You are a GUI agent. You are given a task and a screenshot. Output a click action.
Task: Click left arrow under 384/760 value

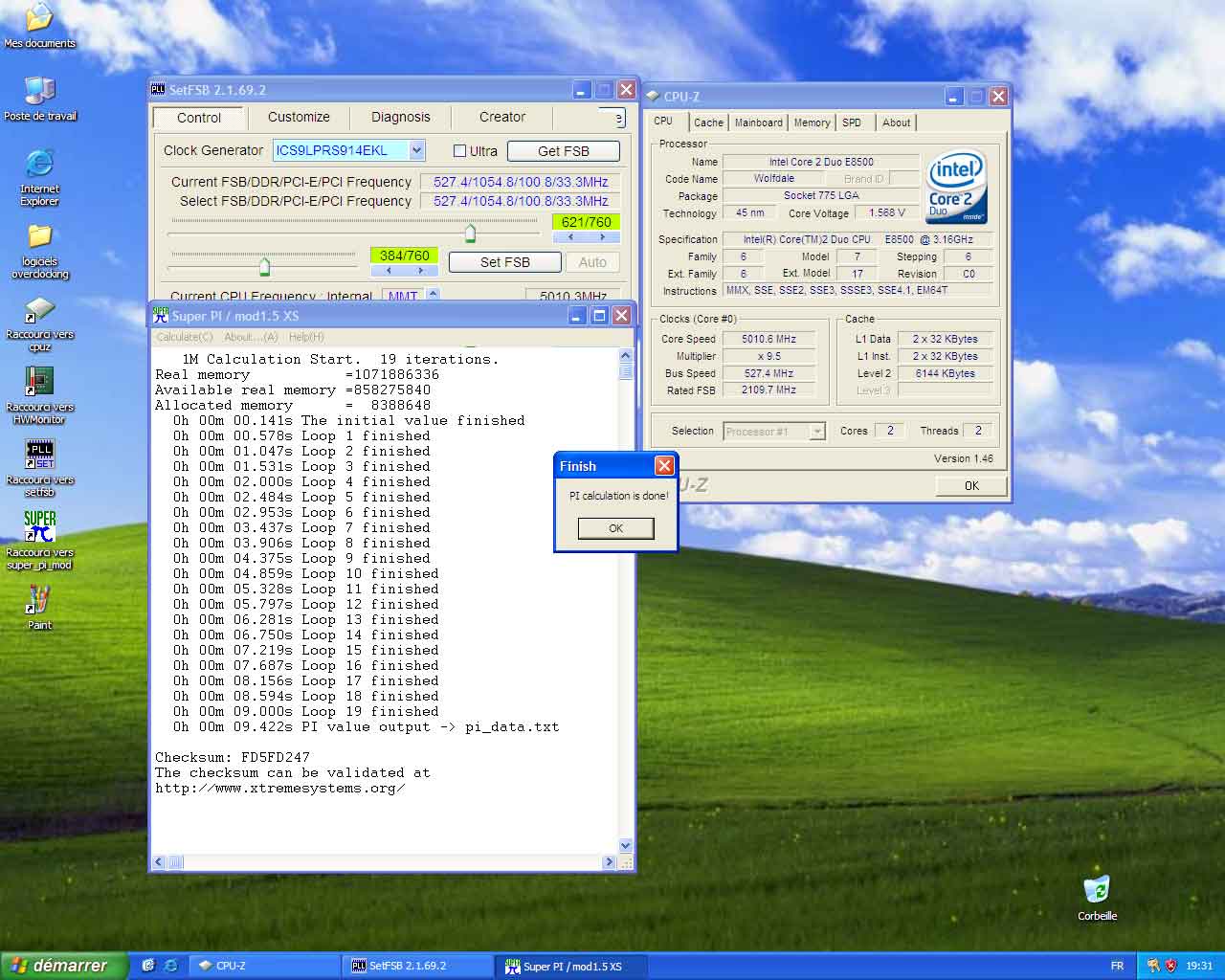point(389,271)
